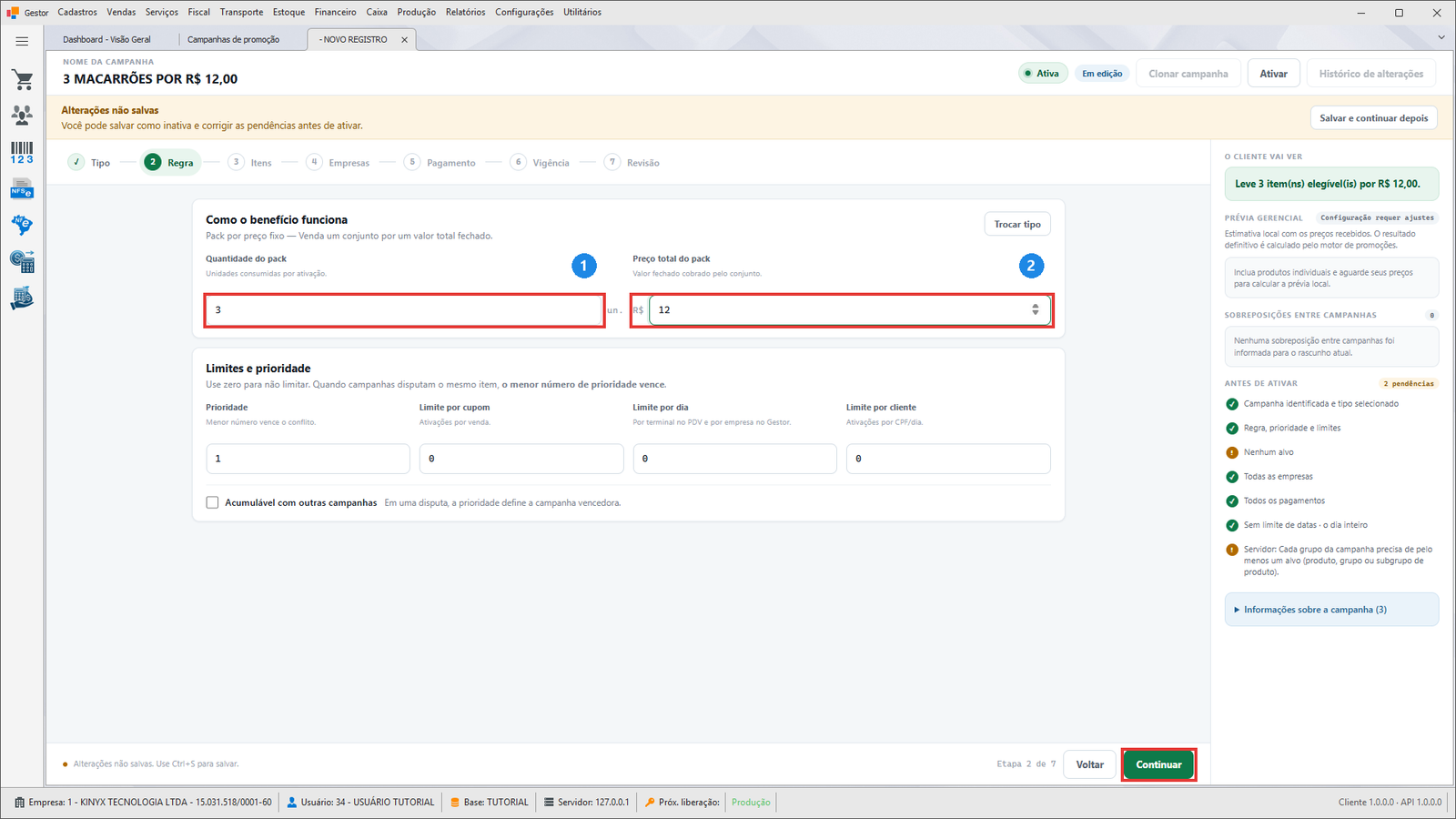Focus the Limite por cliente field
This screenshot has width=1456, height=819.
click(x=948, y=459)
